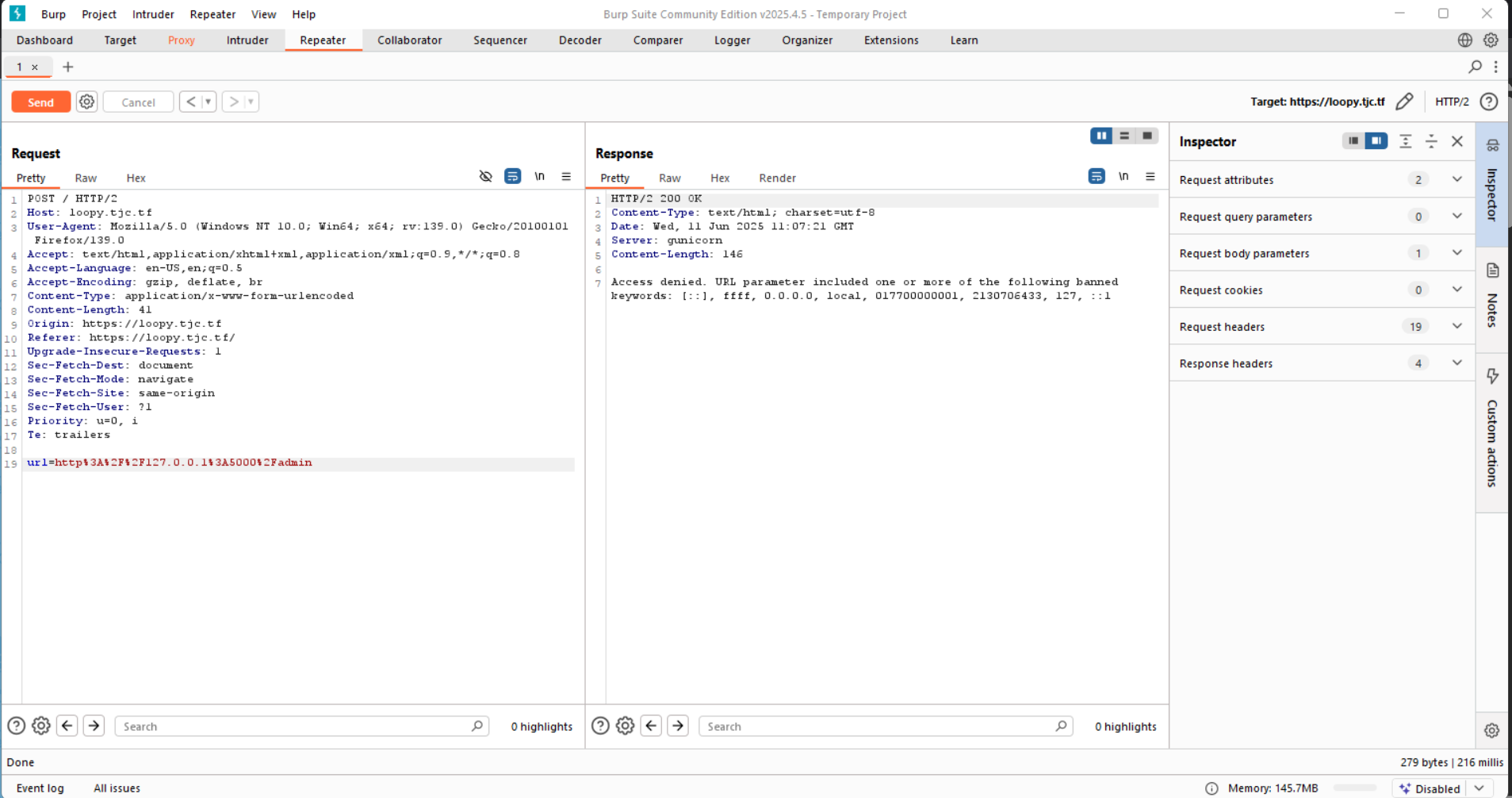
Task: Expand all Inspector sections icon
Action: coord(1405,141)
